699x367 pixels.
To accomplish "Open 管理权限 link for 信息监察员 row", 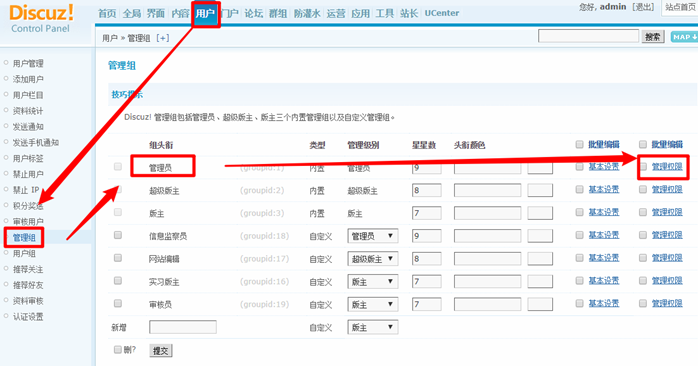I will click(667, 235).
